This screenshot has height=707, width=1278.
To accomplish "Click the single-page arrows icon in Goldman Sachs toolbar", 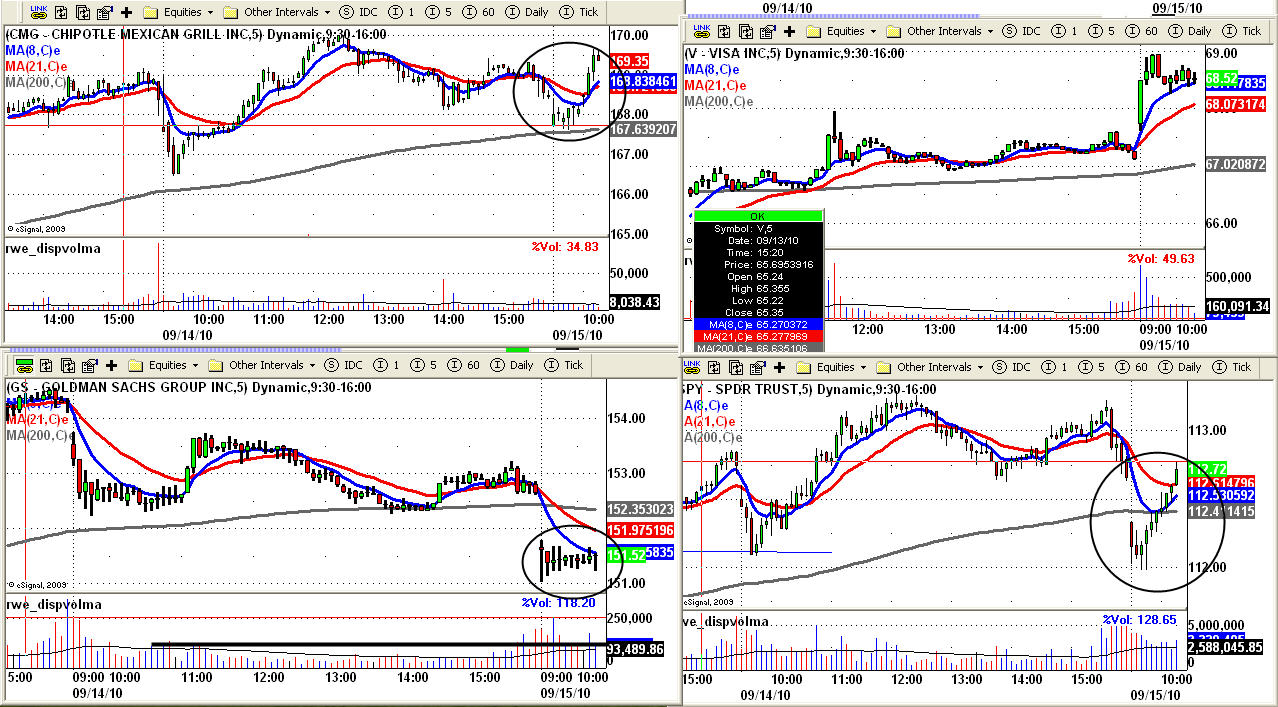I will click(47, 365).
